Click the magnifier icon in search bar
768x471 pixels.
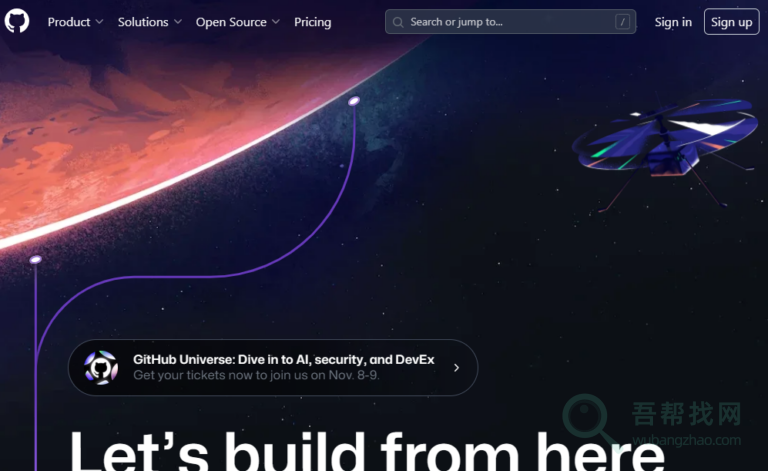tap(398, 22)
